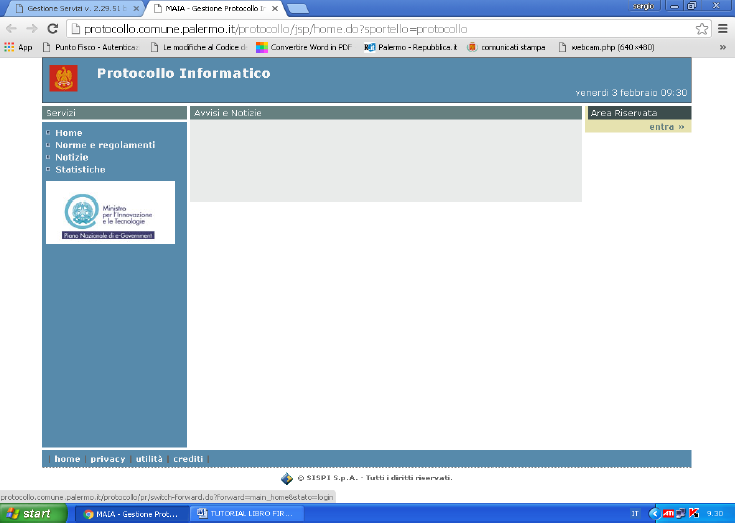Open the footer privacy link

click(x=107, y=459)
